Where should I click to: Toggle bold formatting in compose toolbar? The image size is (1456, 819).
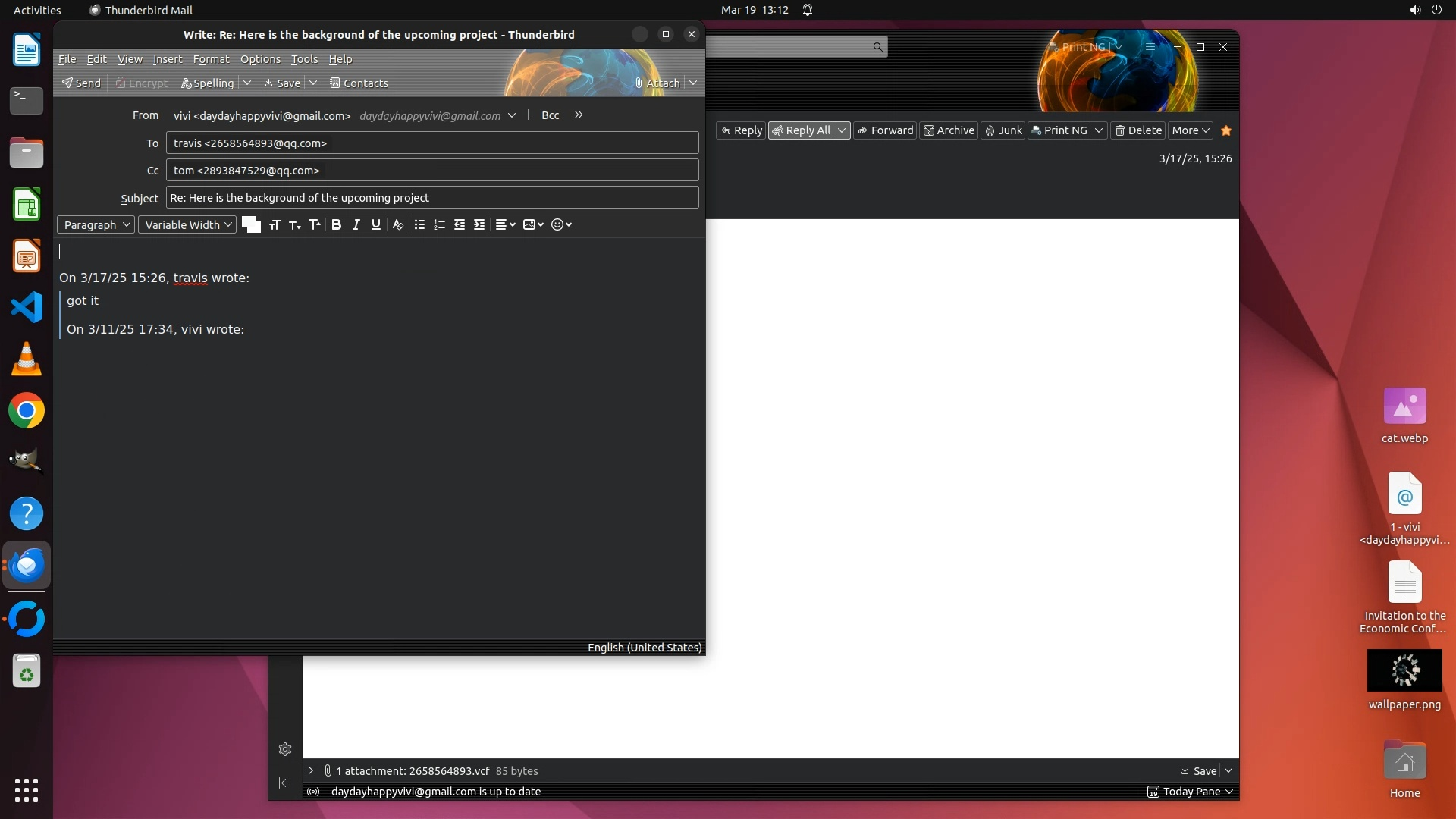point(337,224)
